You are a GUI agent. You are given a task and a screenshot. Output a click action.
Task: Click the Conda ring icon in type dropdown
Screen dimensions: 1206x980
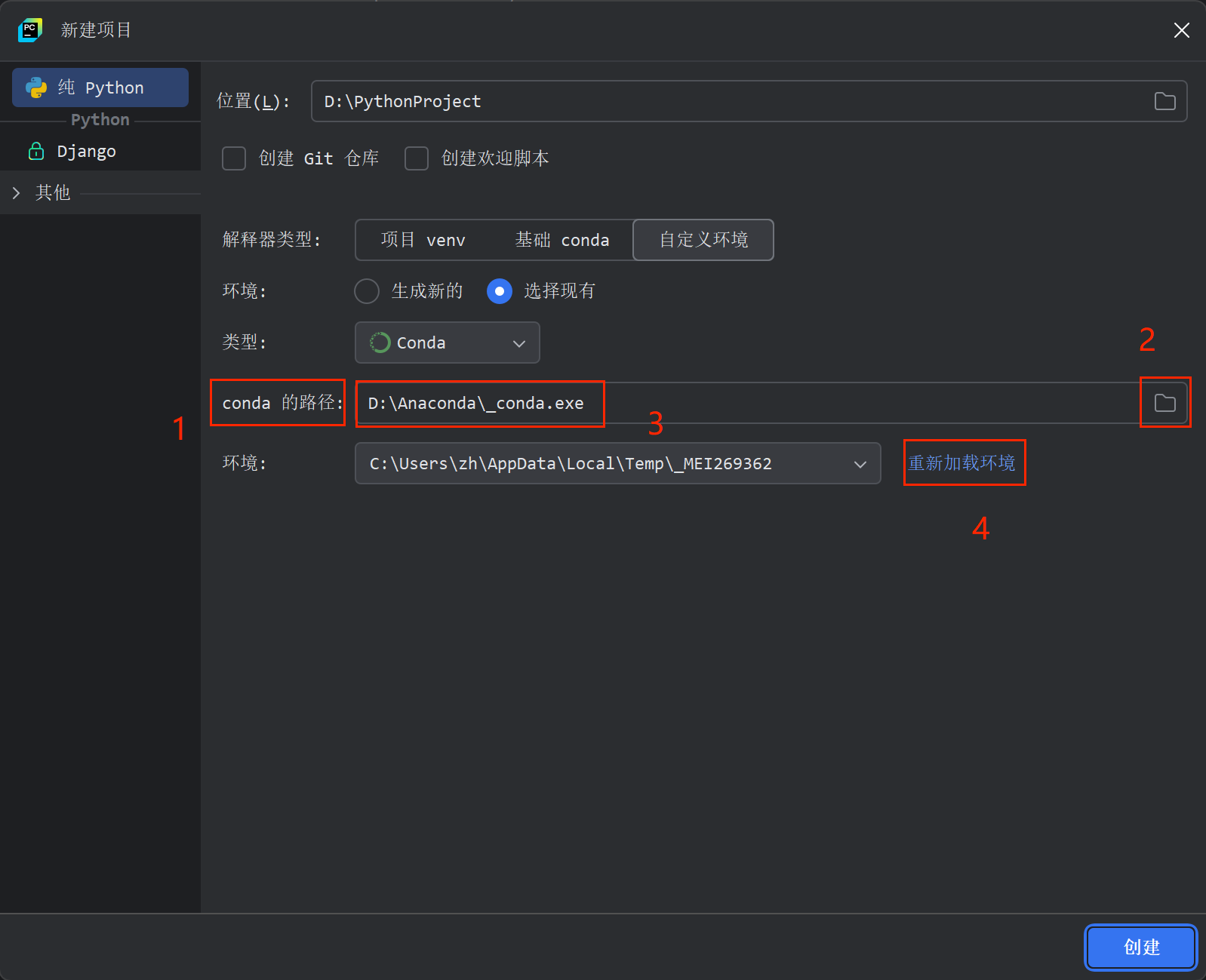pos(380,343)
